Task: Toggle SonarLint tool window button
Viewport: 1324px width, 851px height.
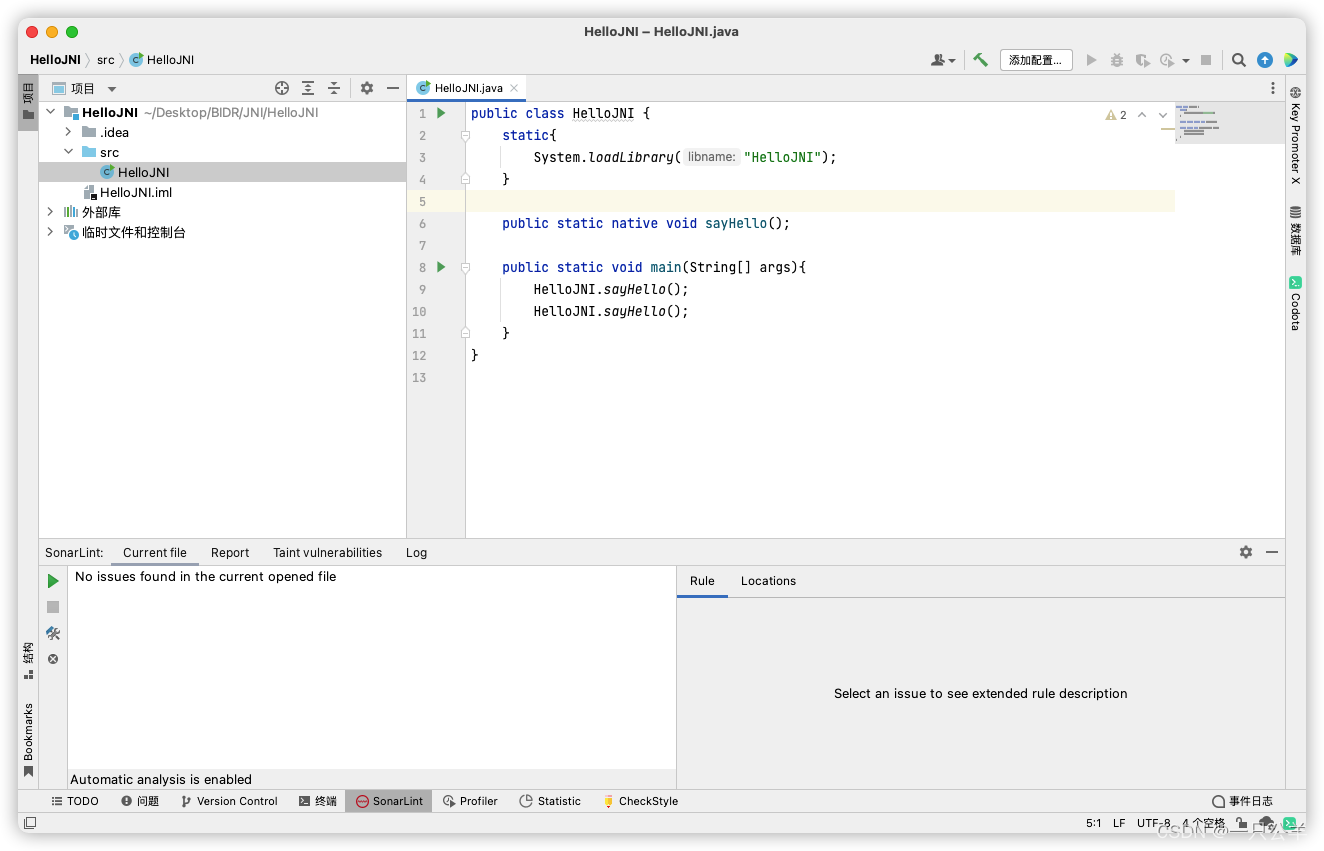Action: coord(389,801)
